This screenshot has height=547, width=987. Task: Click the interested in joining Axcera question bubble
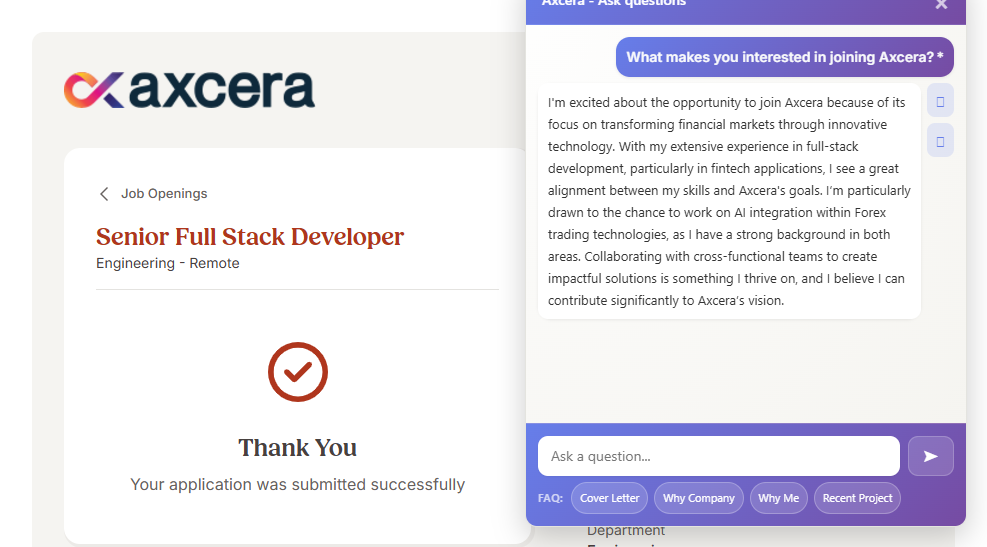click(784, 57)
